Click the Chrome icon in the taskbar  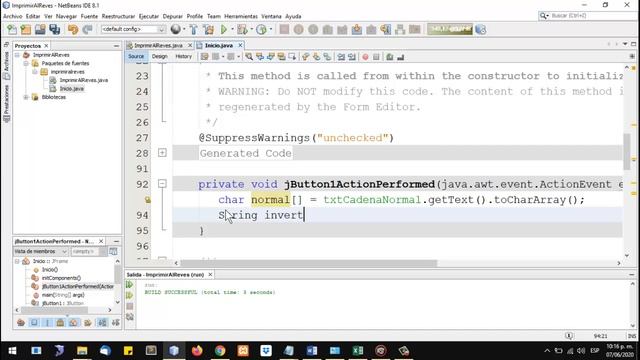point(220,351)
